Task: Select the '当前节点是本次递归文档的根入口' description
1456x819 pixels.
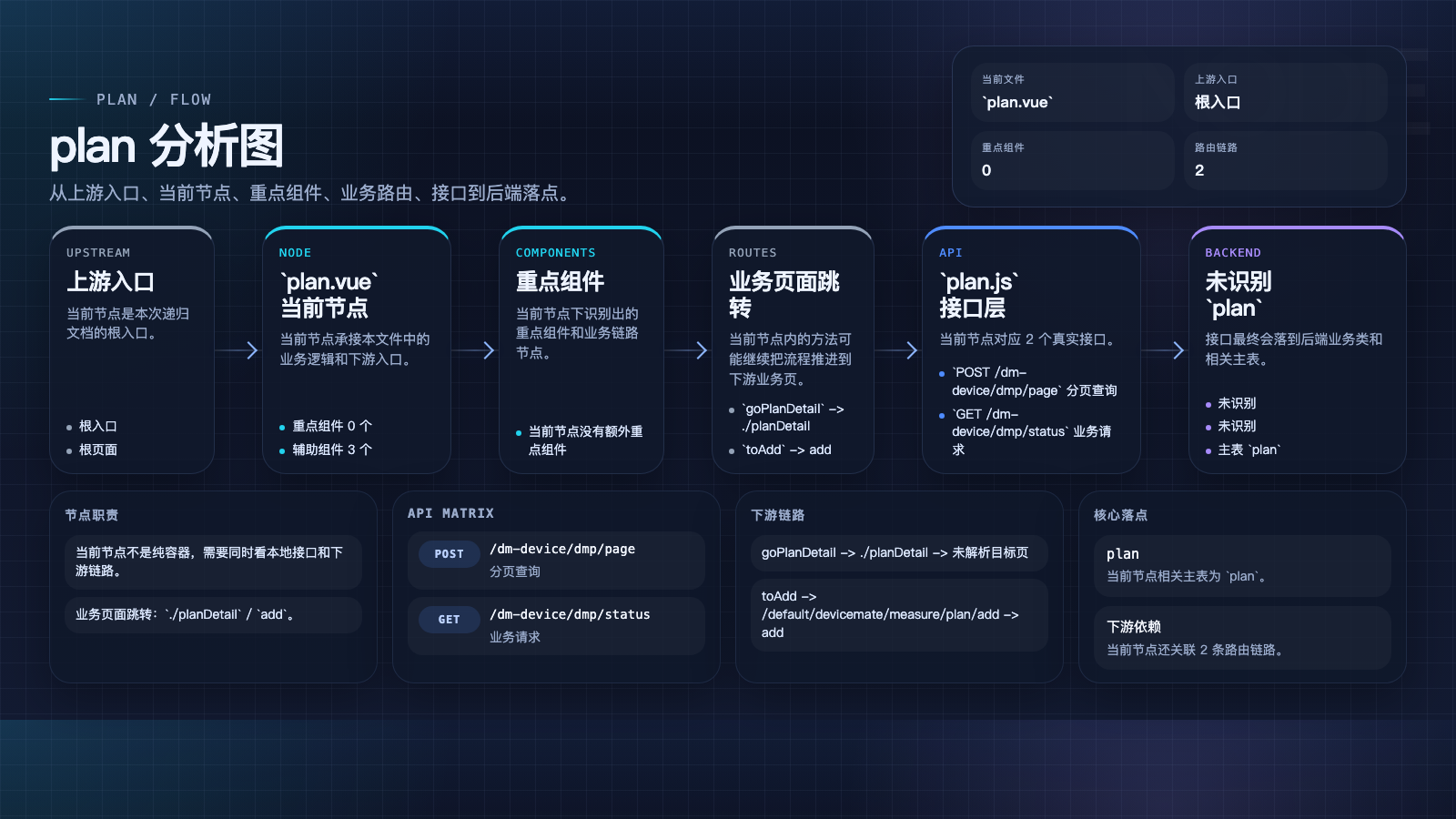Action: coord(127,323)
